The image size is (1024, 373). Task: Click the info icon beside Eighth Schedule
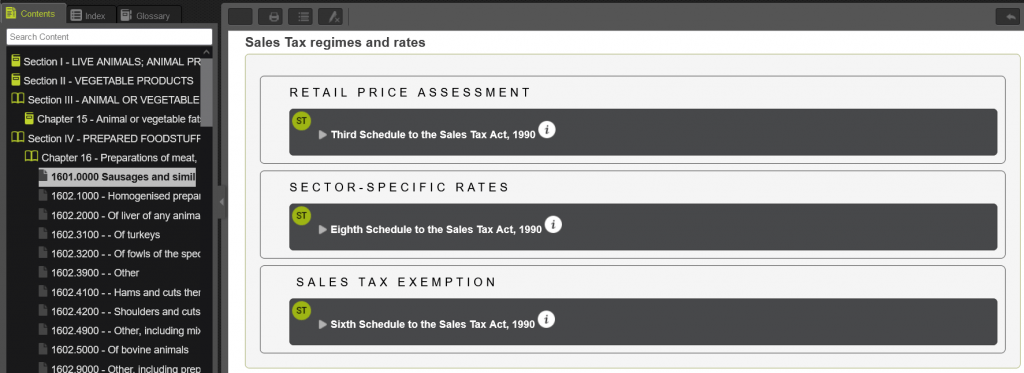553,225
